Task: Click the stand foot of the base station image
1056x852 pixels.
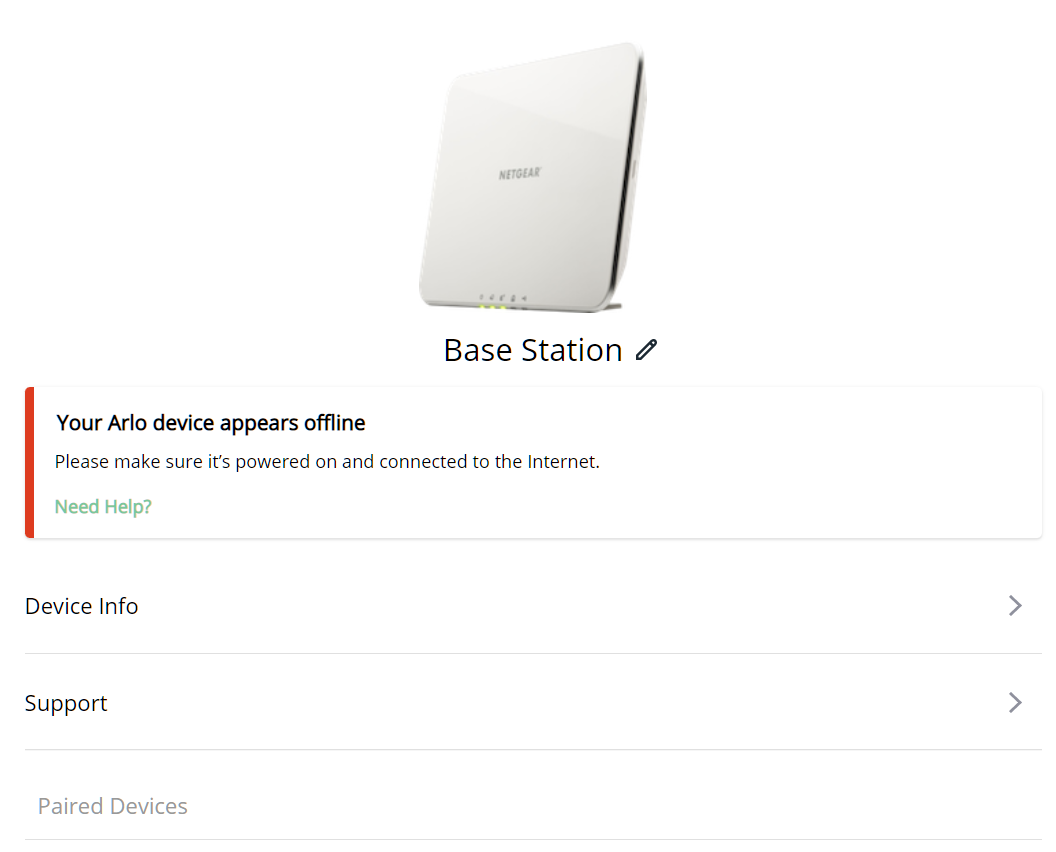Action: pos(609,306)
